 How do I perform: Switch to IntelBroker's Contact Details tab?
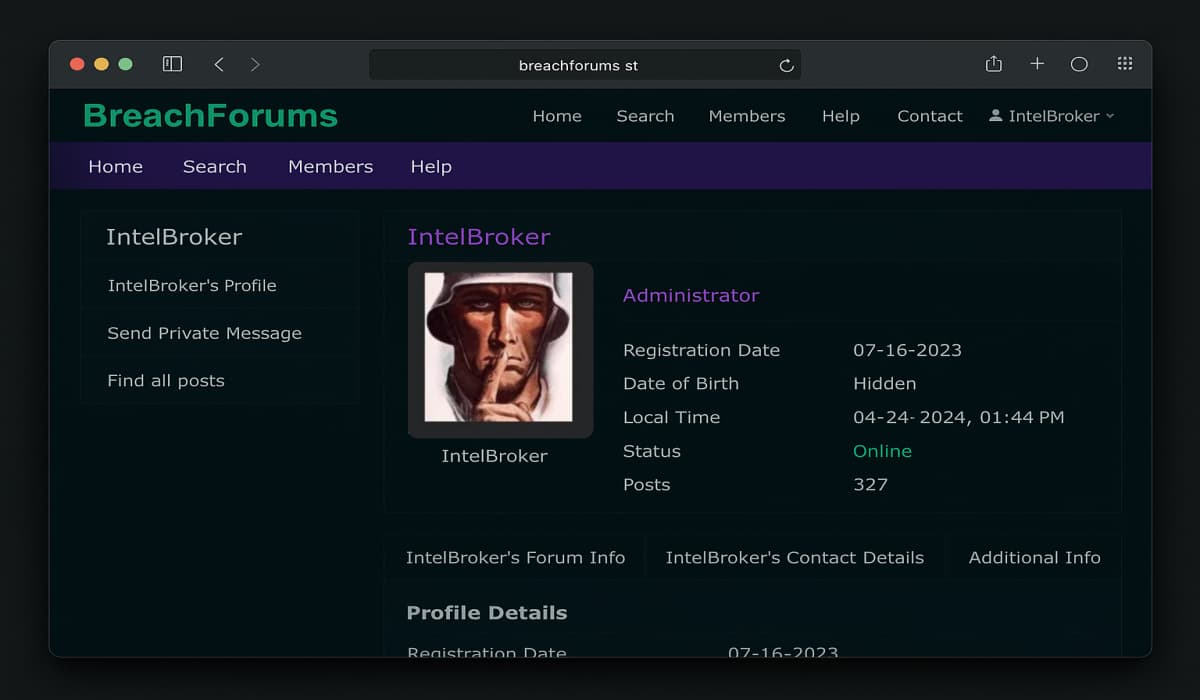pos(795,557)
